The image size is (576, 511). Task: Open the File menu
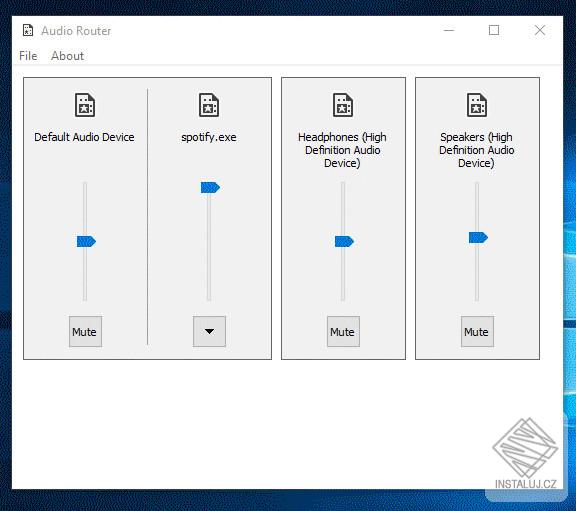click(x=28, y=56)
